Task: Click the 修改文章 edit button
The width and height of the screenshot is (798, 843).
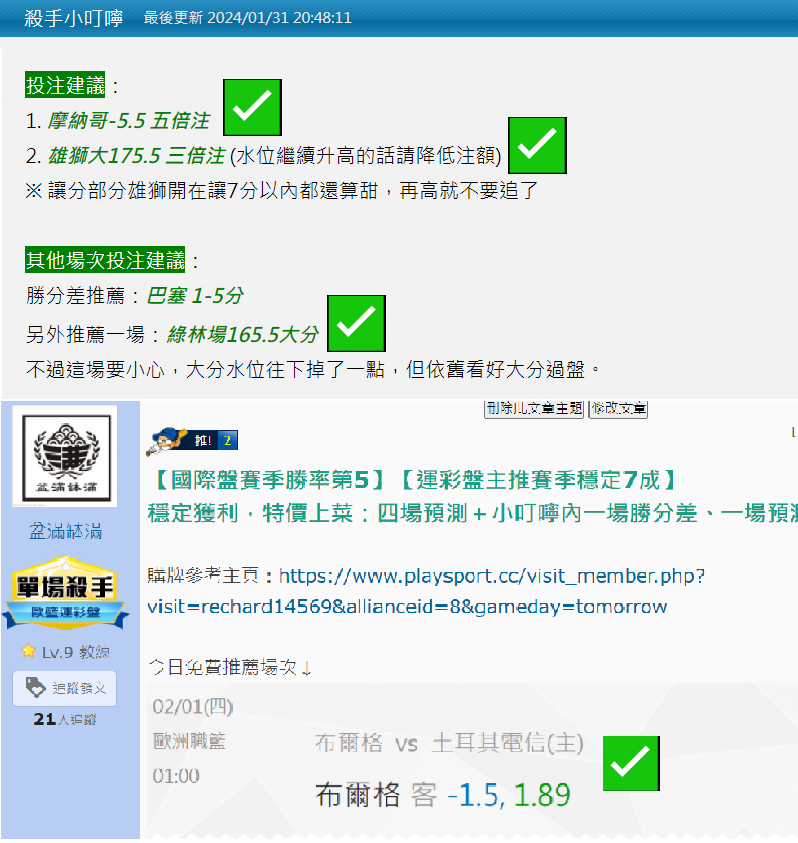Action: coord(618,409)
